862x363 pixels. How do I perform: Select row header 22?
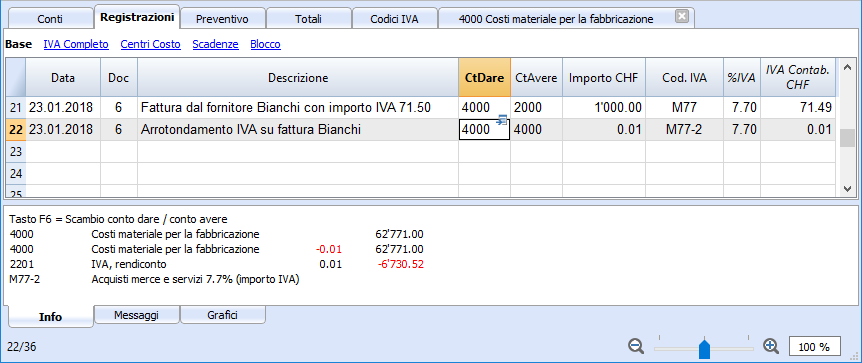coord(16,130)
